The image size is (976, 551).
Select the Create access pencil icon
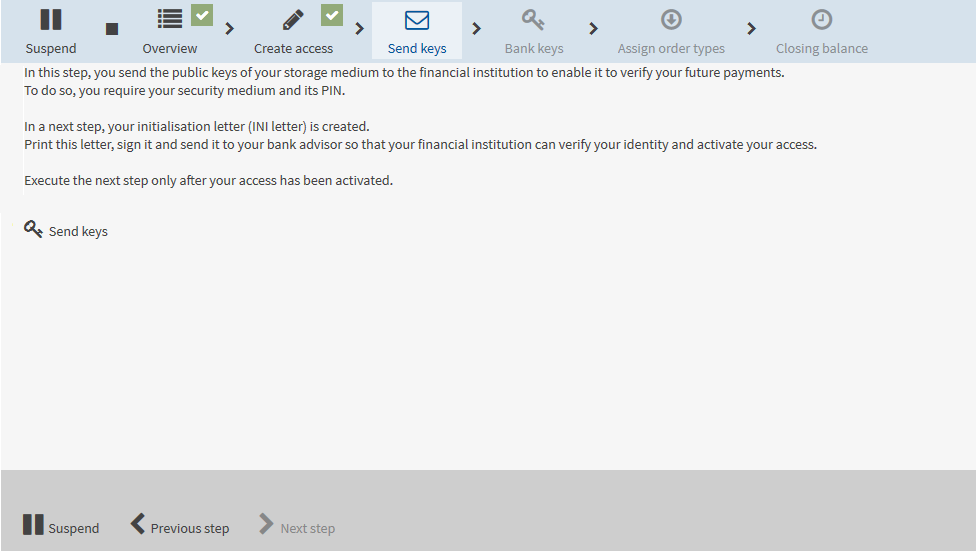tap(293, 20)
